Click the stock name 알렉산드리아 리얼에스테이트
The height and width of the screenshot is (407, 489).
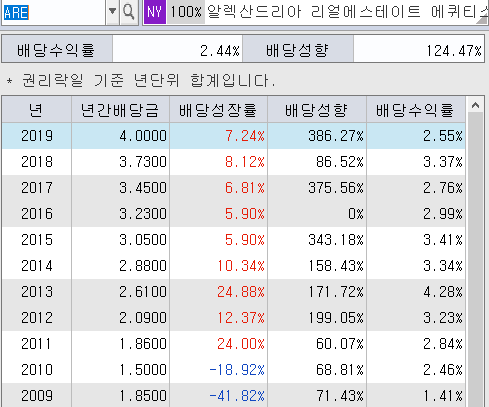[313, 12]
